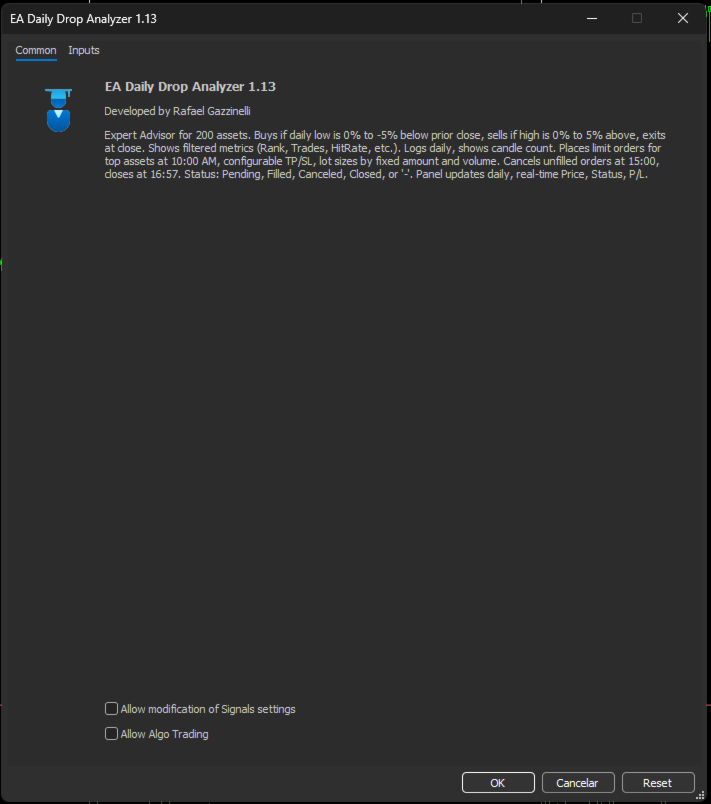Click the blue underline beneath Common tab
The height and width of the screenshot is (804, 711).
36,60
